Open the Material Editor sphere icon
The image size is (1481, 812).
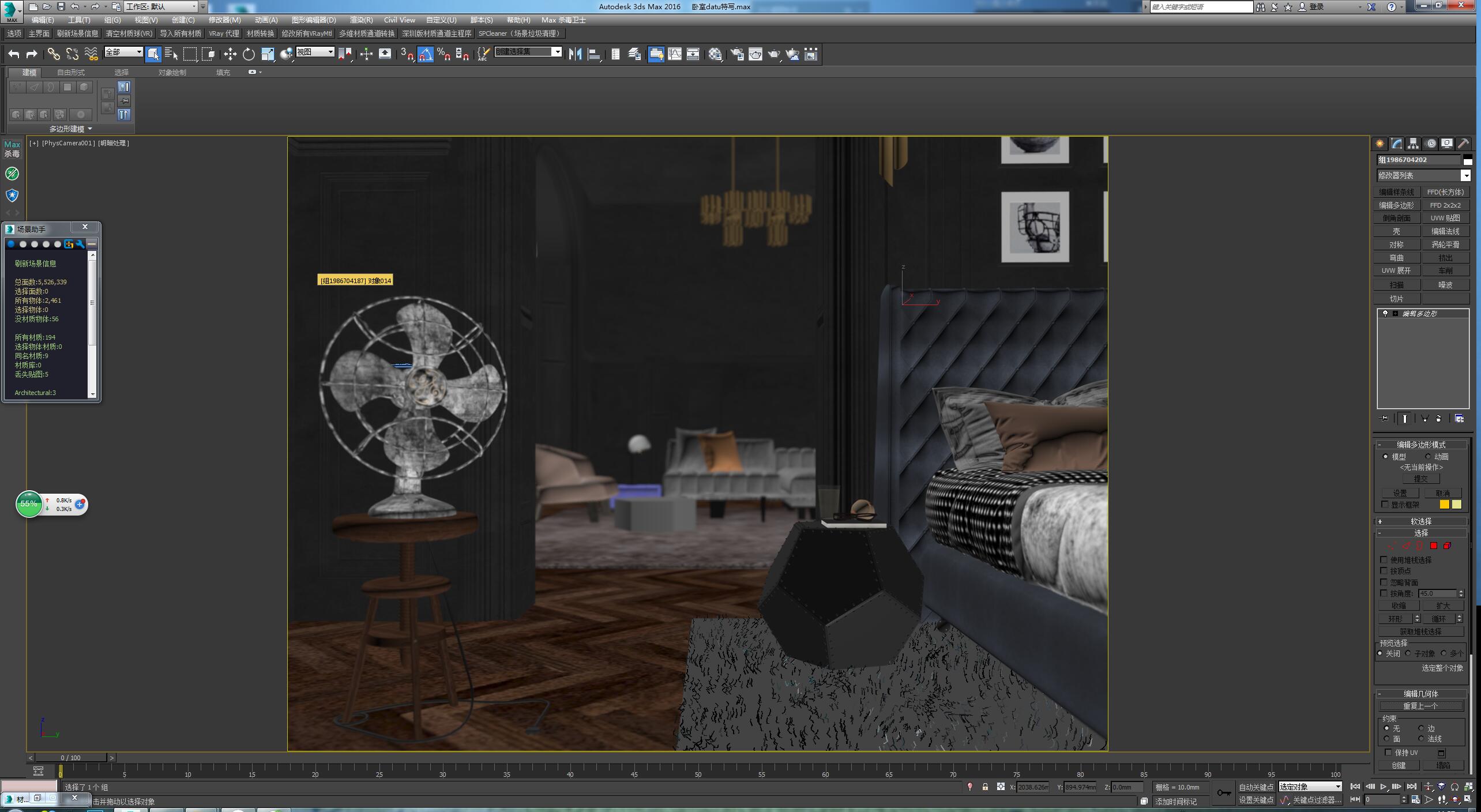coord(715,54)
